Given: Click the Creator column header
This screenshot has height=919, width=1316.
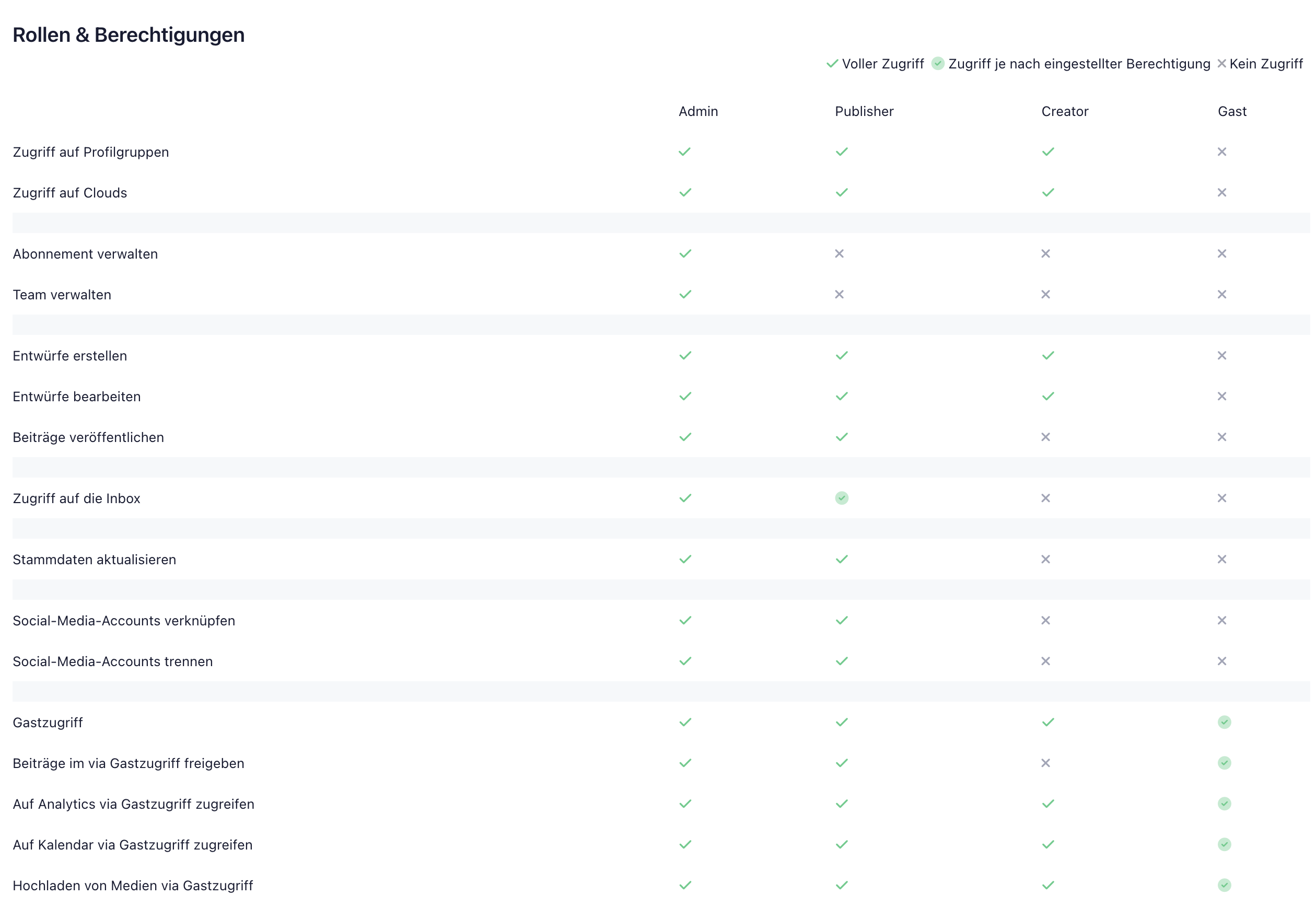Looking at the screenshot, I should (x=1064, y=111).
